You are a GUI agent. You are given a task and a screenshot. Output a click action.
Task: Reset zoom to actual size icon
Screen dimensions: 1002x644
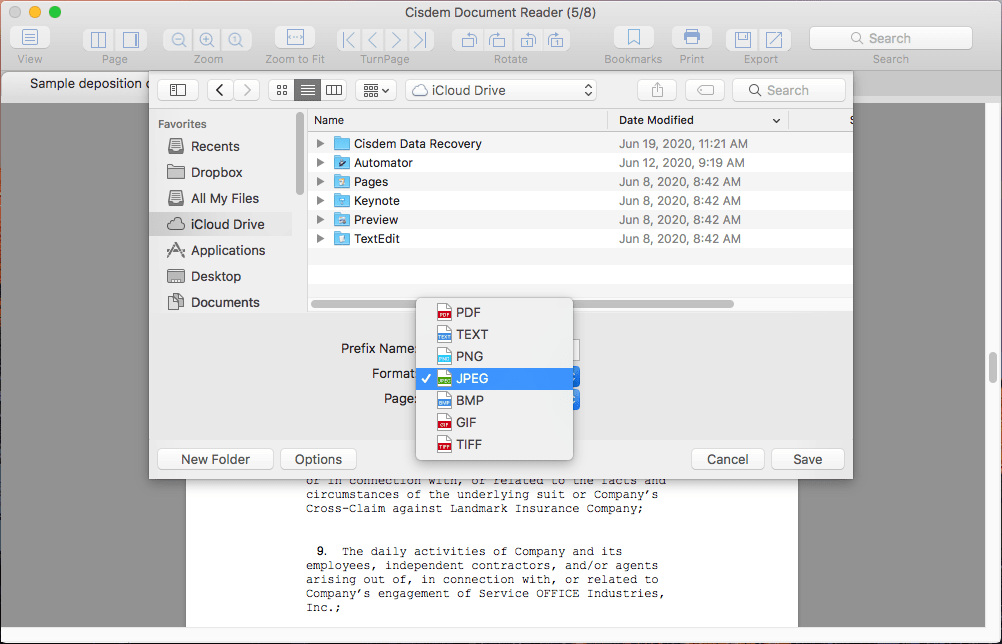tap(236, 40)
